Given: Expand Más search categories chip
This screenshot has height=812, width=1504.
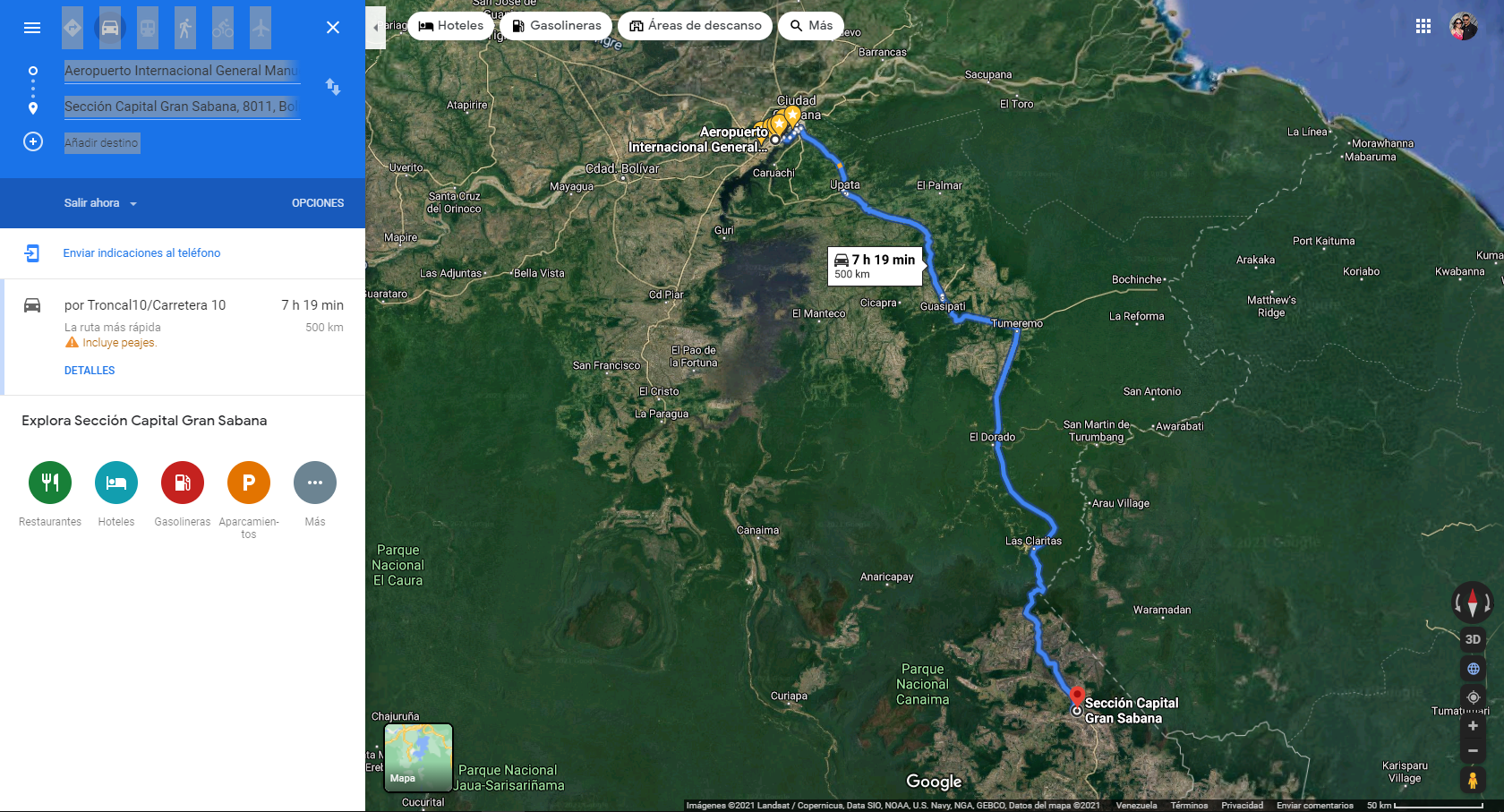Looking at the screenshot, I should [x=811, y=26].
